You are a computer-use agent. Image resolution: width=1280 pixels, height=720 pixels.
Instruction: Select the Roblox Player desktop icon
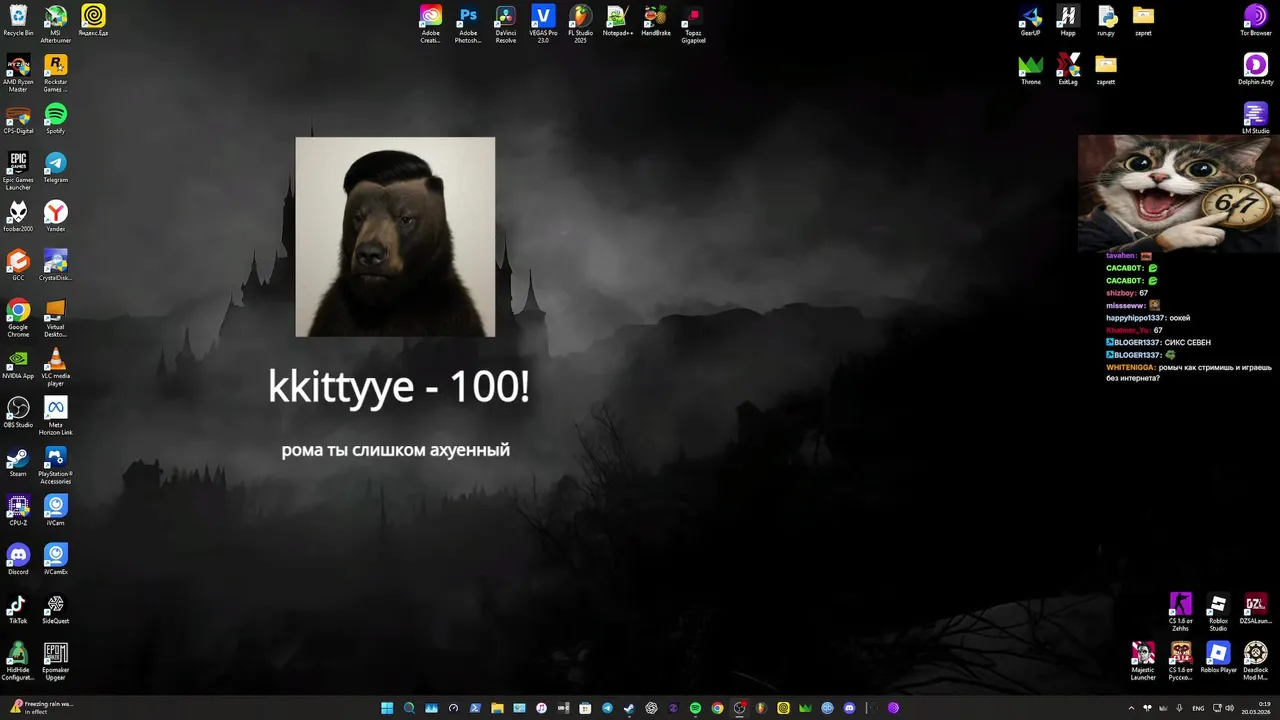pos(1218,657)
